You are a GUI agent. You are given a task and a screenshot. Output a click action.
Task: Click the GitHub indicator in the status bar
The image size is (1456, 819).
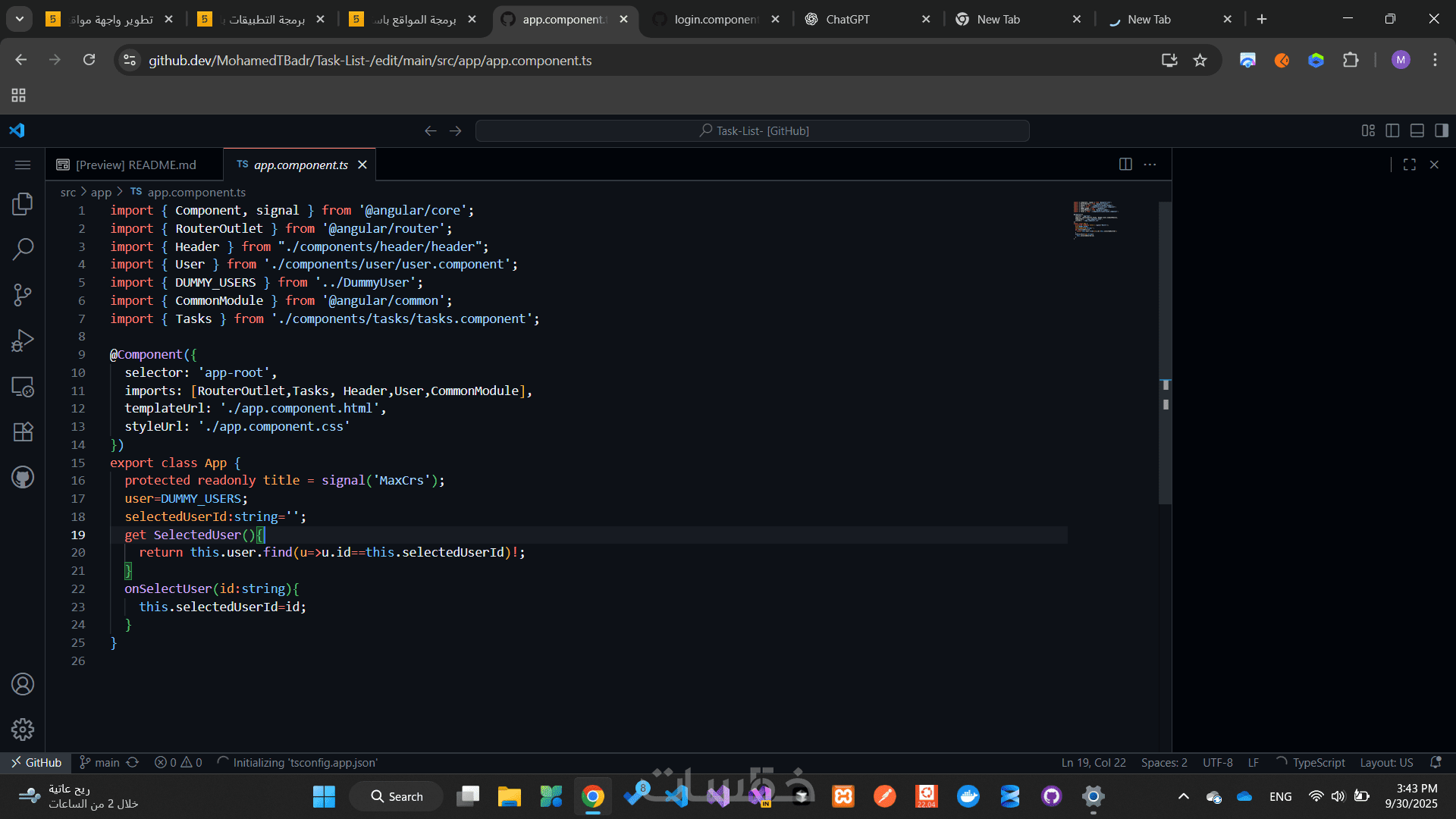tap(35, 762)
